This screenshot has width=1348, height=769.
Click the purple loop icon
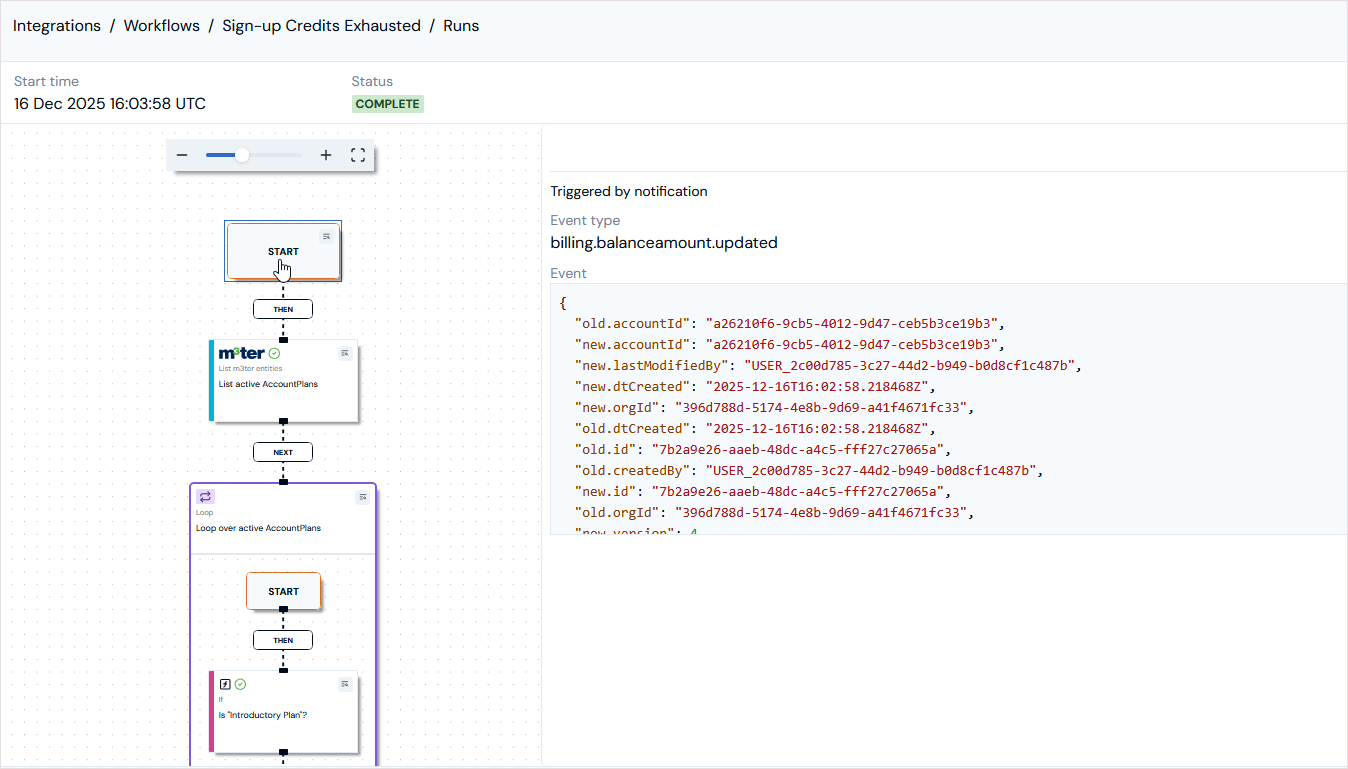(205, 497)
